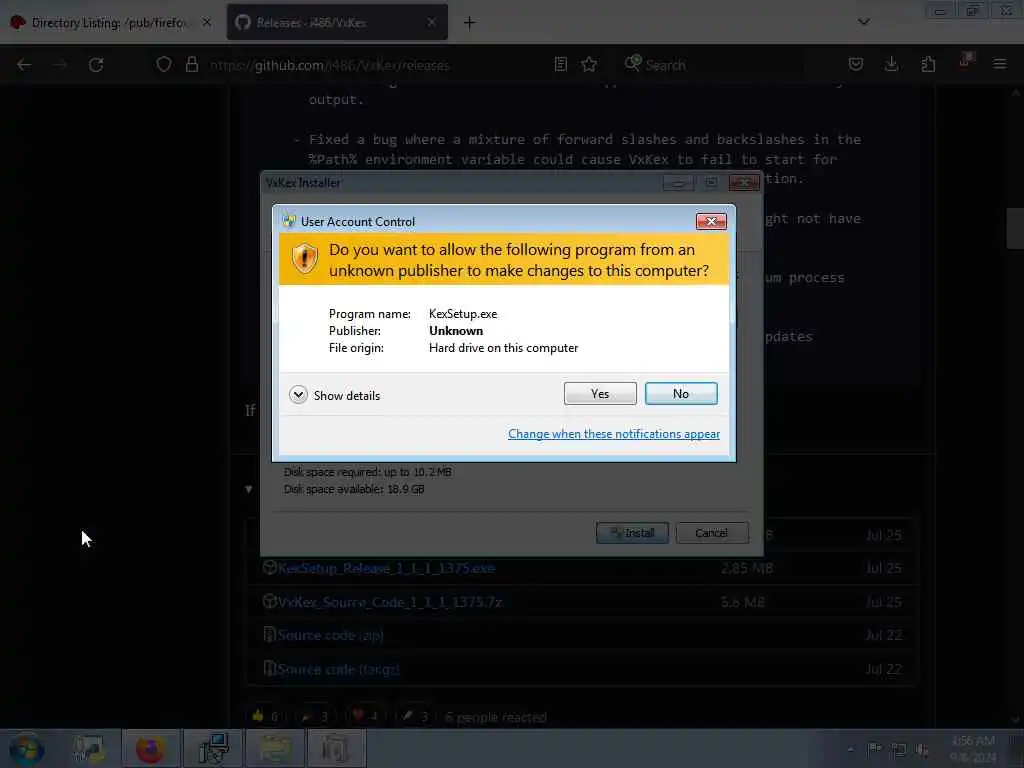
Task: Click No in User Account Control
Action: coord(680,394)
